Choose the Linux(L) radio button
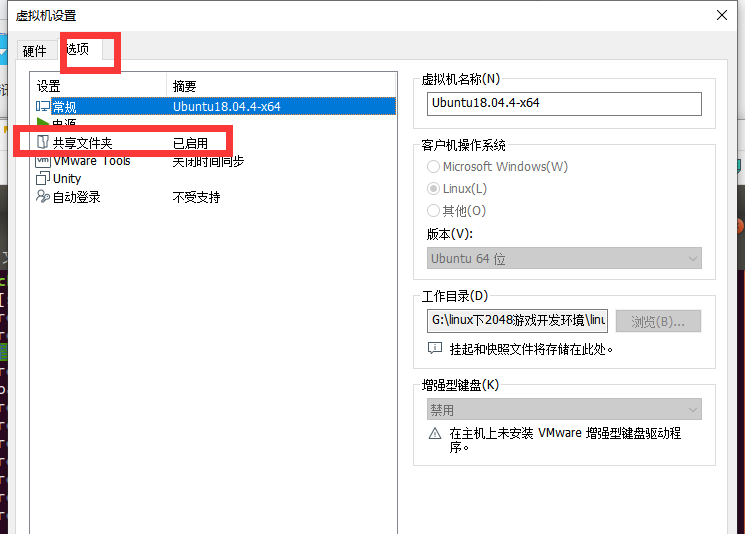The height and width of the screenshot is (534, 745). pyautogui.click(x=433, y=189)
